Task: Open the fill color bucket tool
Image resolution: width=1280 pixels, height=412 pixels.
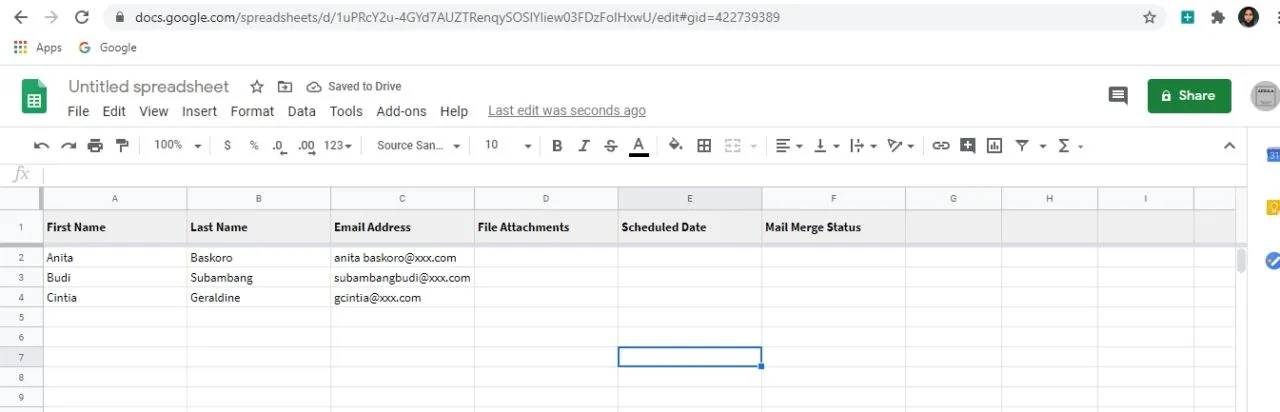Action: [675, 145]
